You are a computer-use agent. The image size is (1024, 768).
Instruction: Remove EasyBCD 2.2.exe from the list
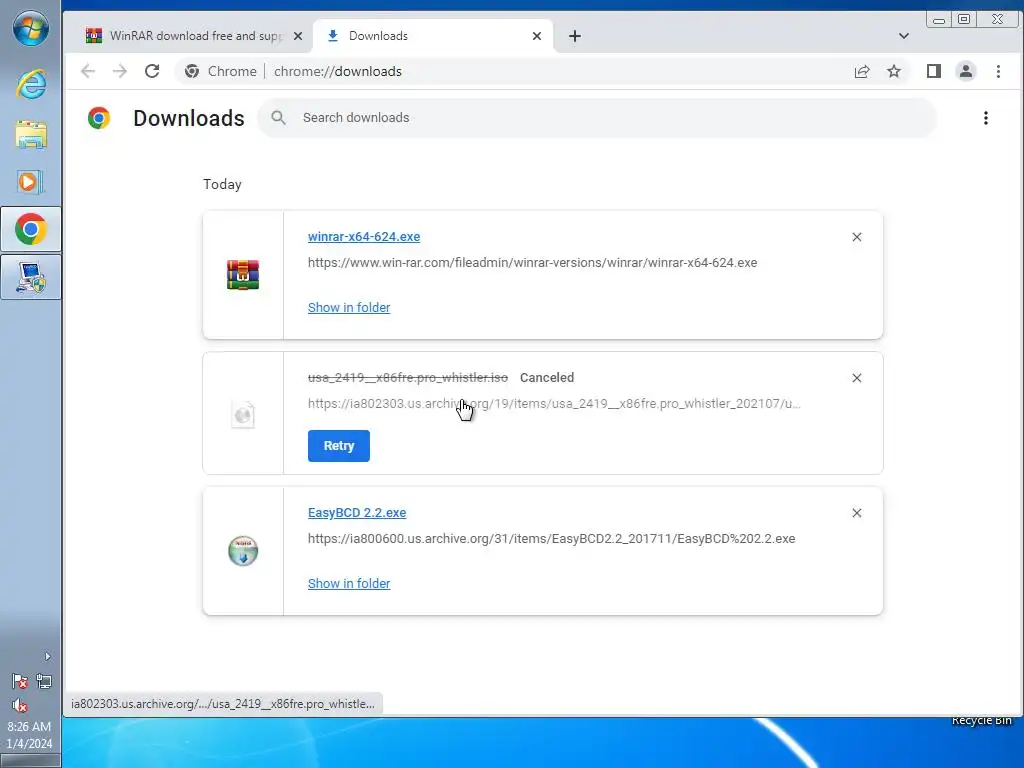pos(857,513)
